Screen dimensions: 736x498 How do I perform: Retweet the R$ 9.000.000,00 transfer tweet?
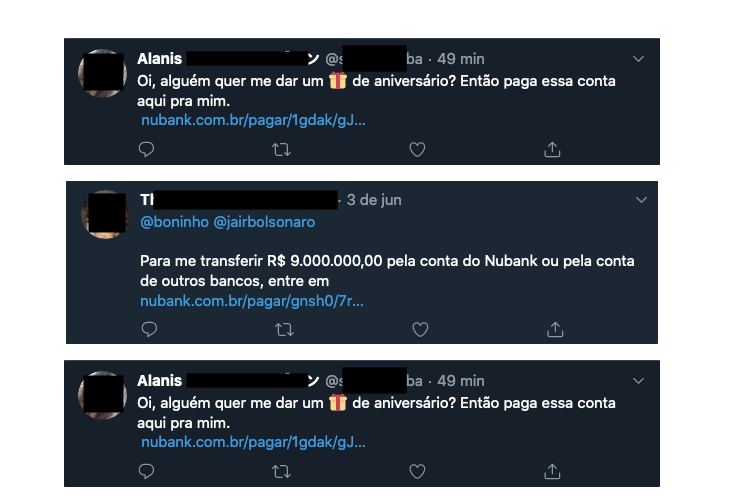284,329
